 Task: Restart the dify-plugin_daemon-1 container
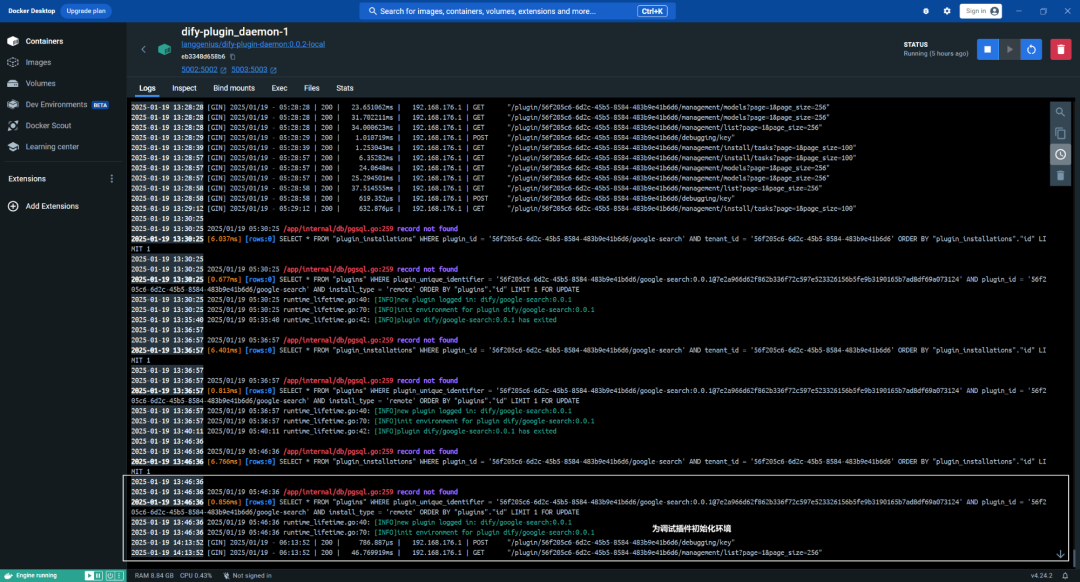[1031, 50]
